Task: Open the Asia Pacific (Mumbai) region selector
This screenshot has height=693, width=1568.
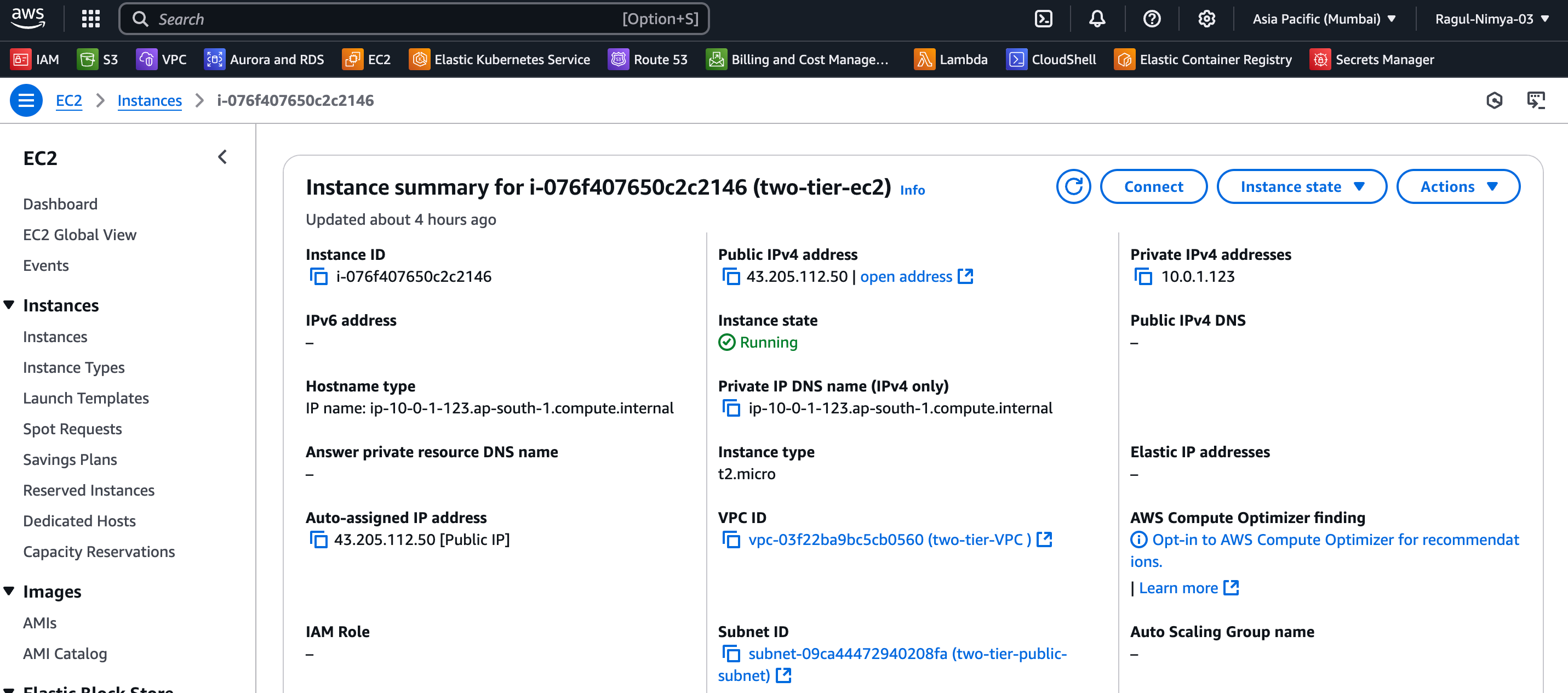Action: [1324, 19]
